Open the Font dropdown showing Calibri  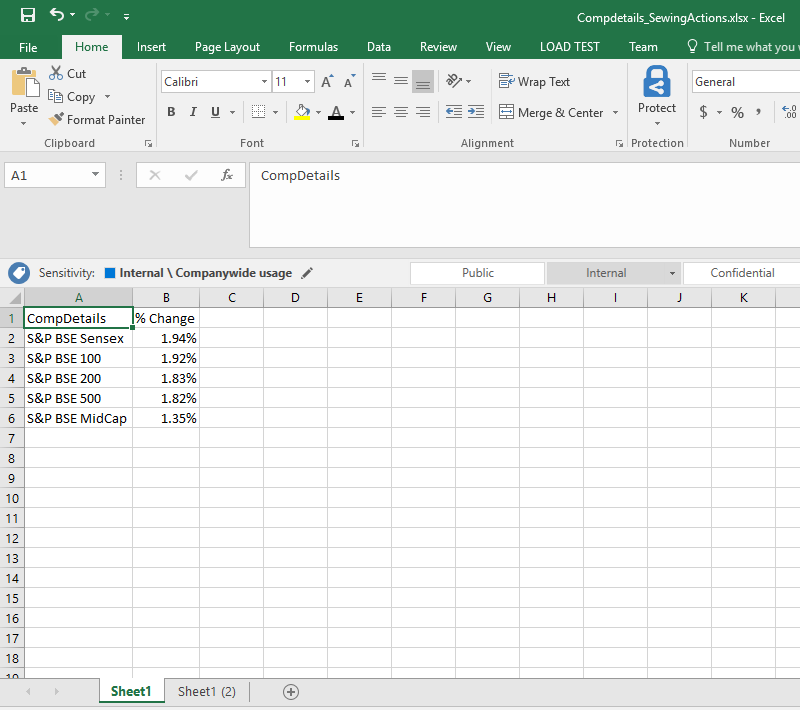[x=263, y=81]
